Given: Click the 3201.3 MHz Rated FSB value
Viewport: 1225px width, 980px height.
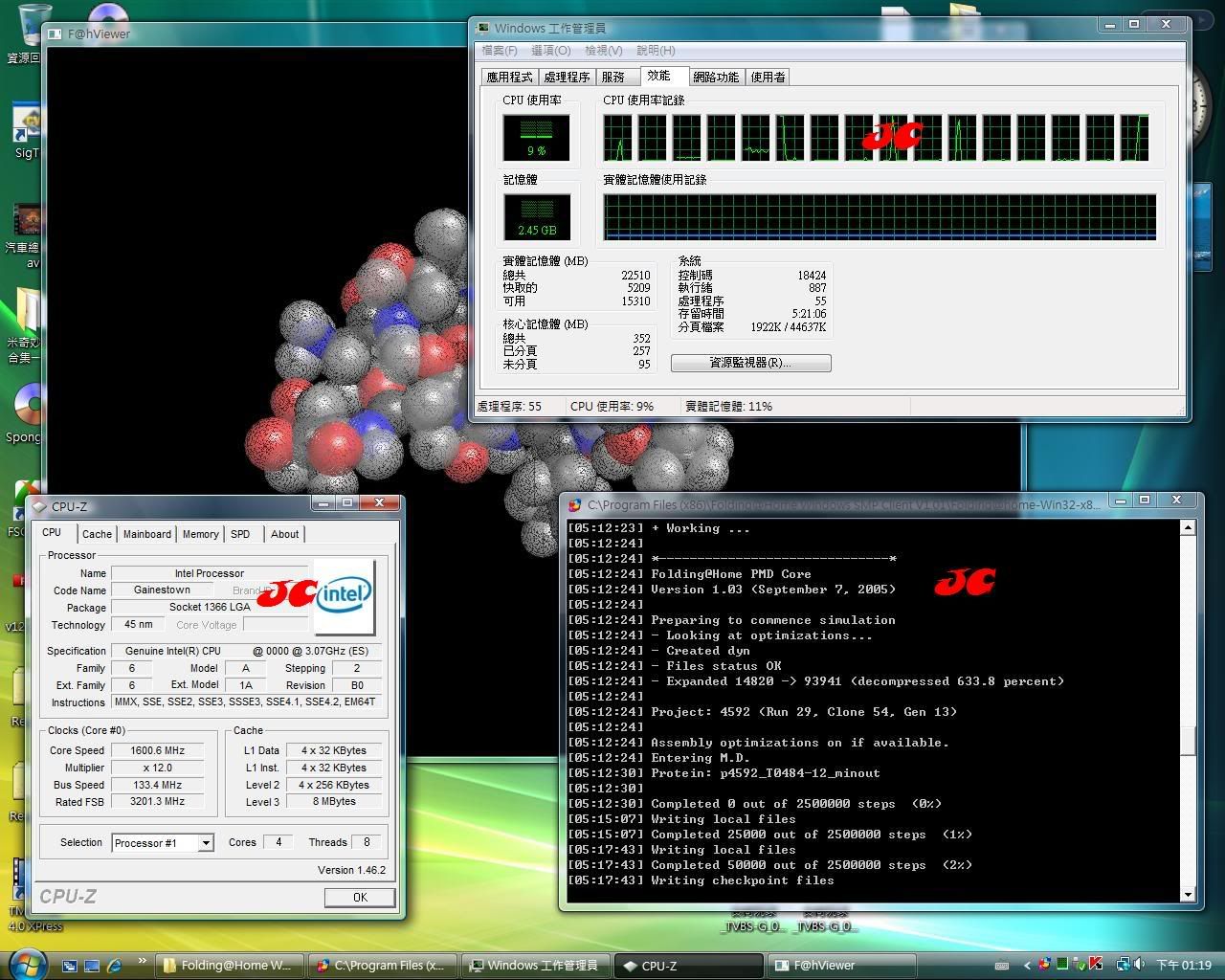Looking at the screenshot, I should 158,802.
